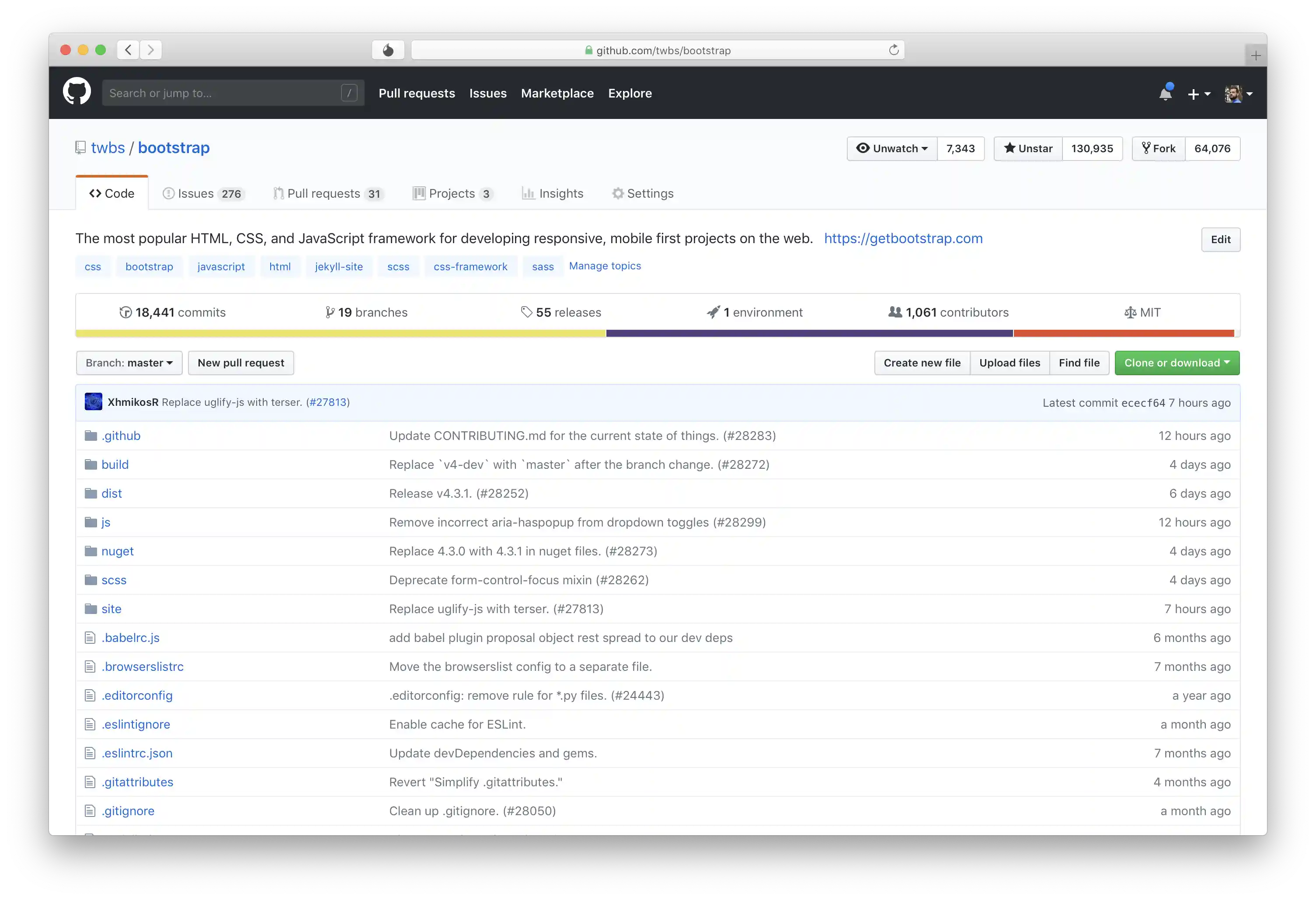The height and width of the screenshot is (900, 1316).
Task: Click the yellow segment of the language bar
Action: click(340, 334)
